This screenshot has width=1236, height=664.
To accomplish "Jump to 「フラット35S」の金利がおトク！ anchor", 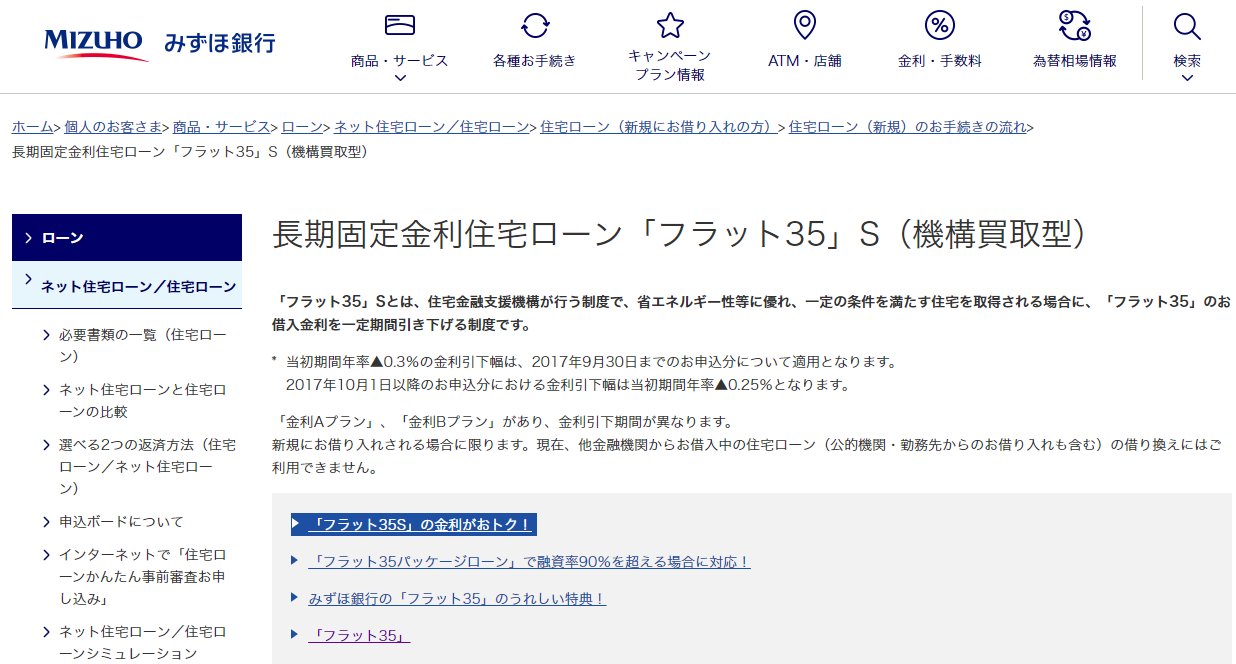I will coord(420,525).
